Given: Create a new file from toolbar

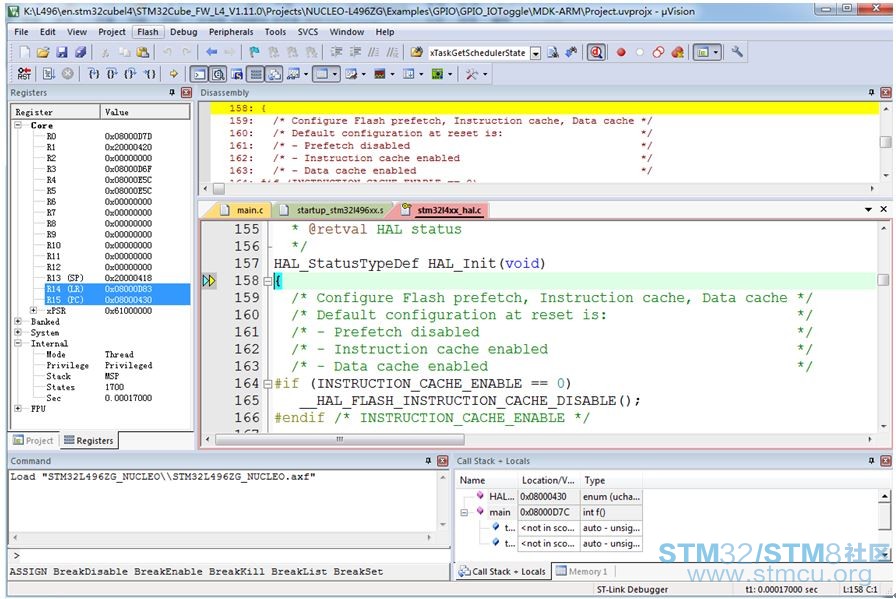Looking at the screenshot, I should tap(25, 53).
